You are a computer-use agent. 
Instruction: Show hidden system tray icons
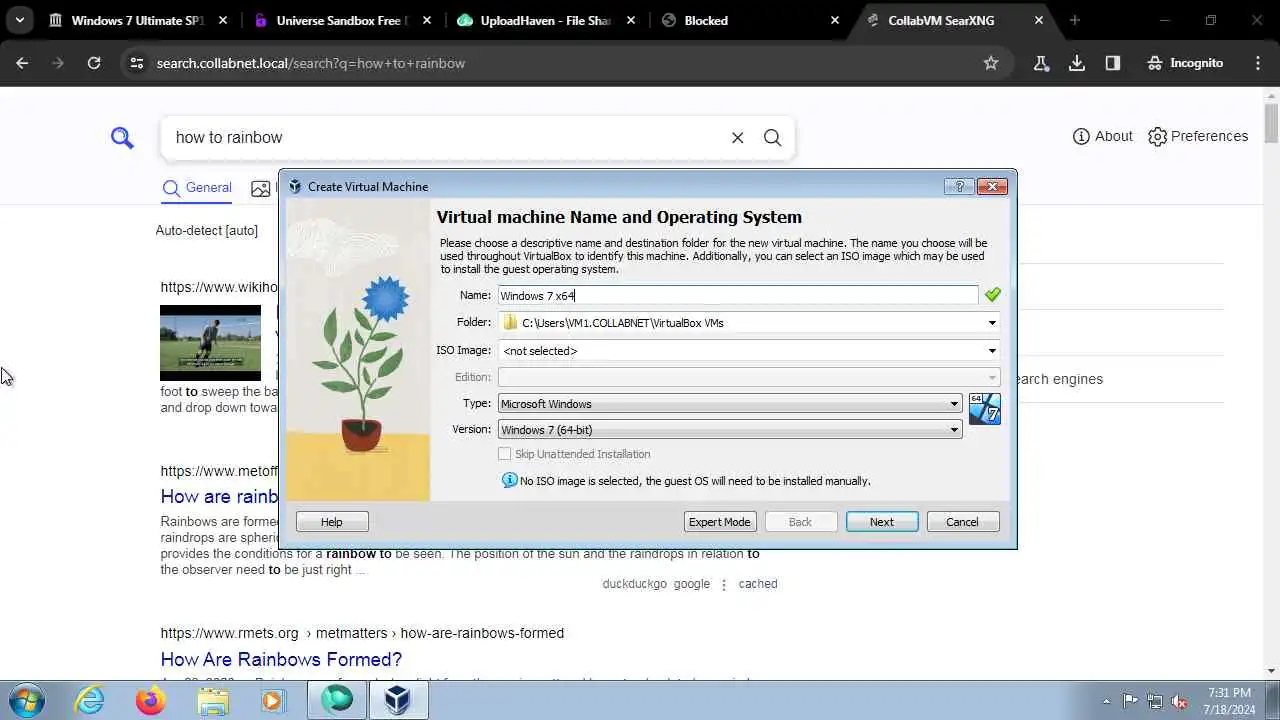click(x=1105, y=701)
